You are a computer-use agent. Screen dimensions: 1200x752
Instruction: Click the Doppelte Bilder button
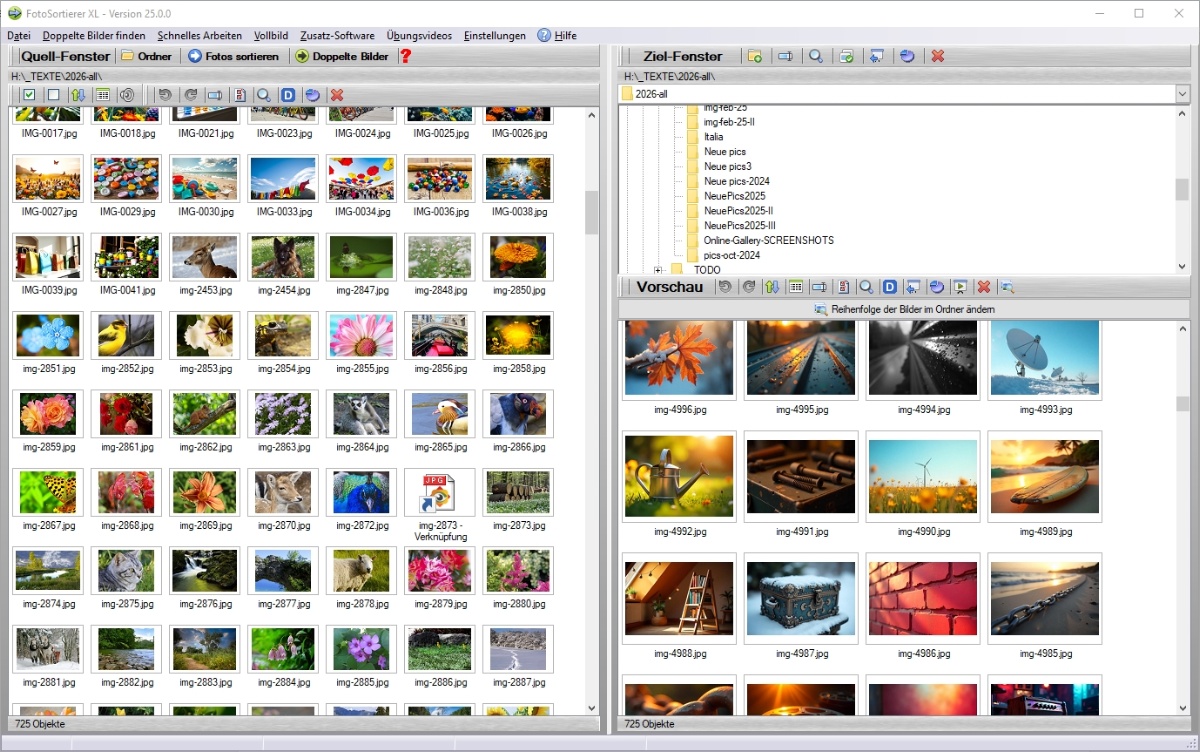(342, 56)
